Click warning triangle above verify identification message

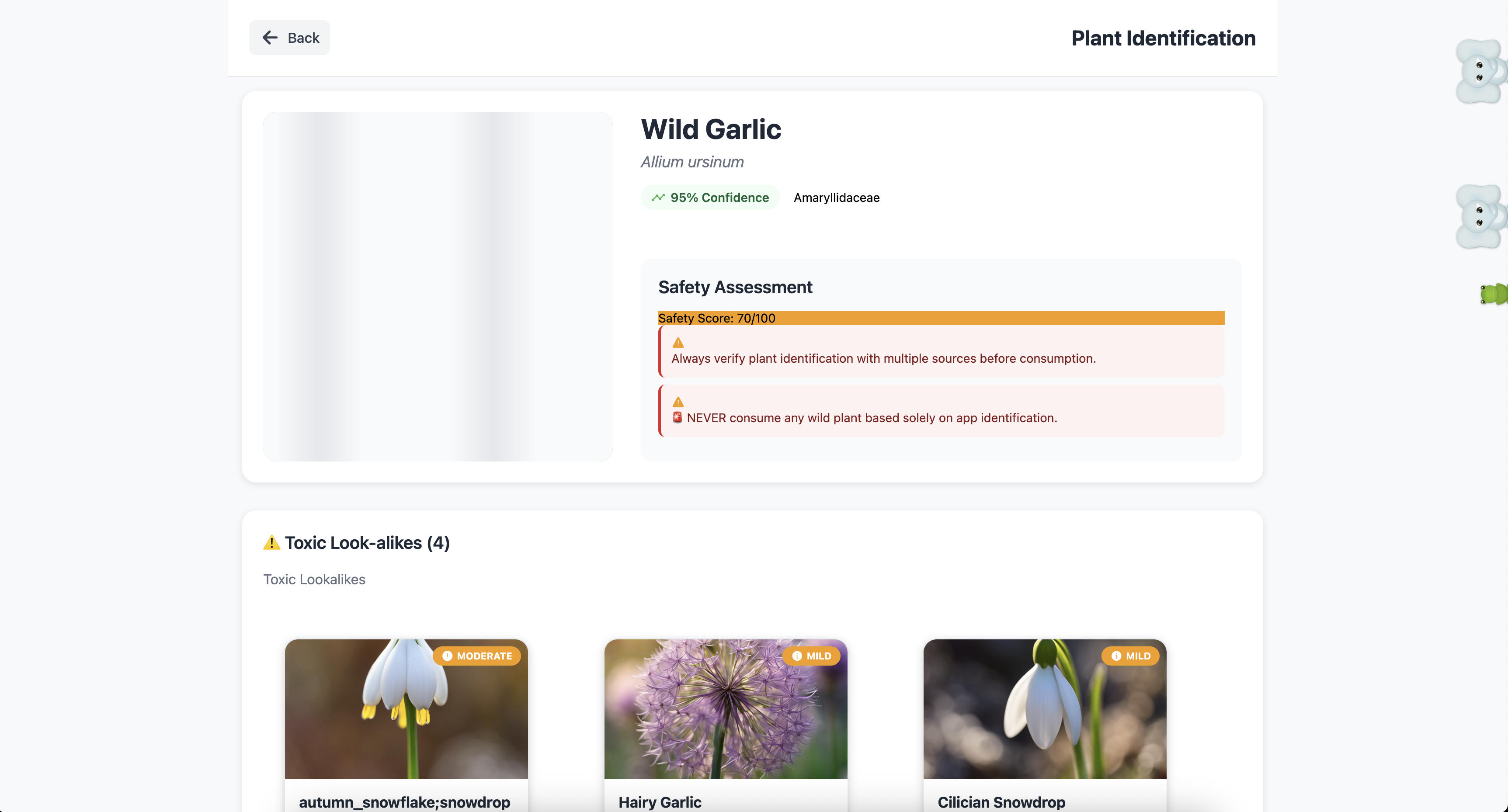[678, 343]
